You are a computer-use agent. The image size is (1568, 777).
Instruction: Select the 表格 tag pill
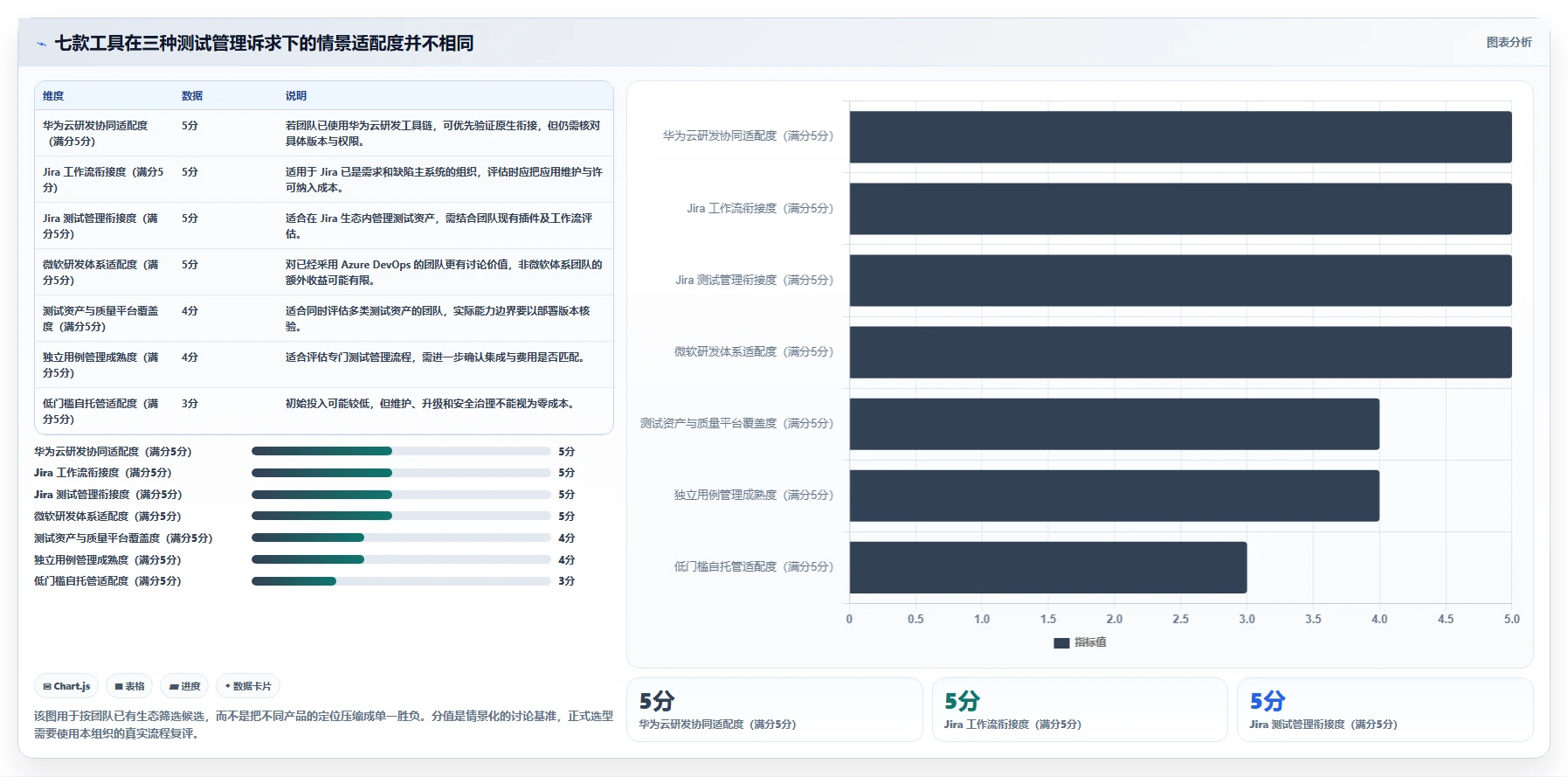[x=129, y=686]
